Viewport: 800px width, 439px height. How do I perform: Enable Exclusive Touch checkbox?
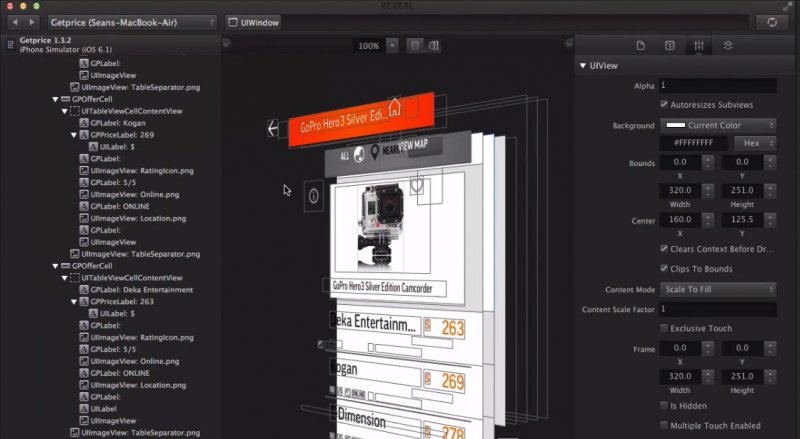(x=664, y=328)
